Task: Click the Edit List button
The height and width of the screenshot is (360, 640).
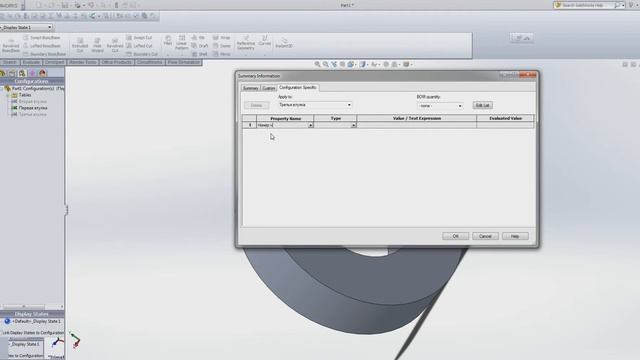Action: coord(482,105)
